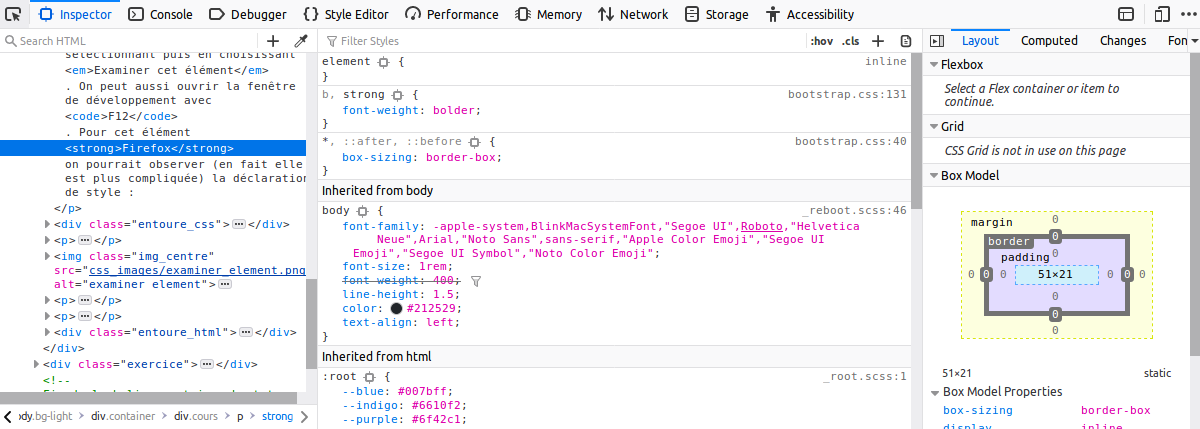This screenshot has height=429, width=1200.
Task: Expand the img img_centre node
Action: pyautogui.click(x=48, y=256)
